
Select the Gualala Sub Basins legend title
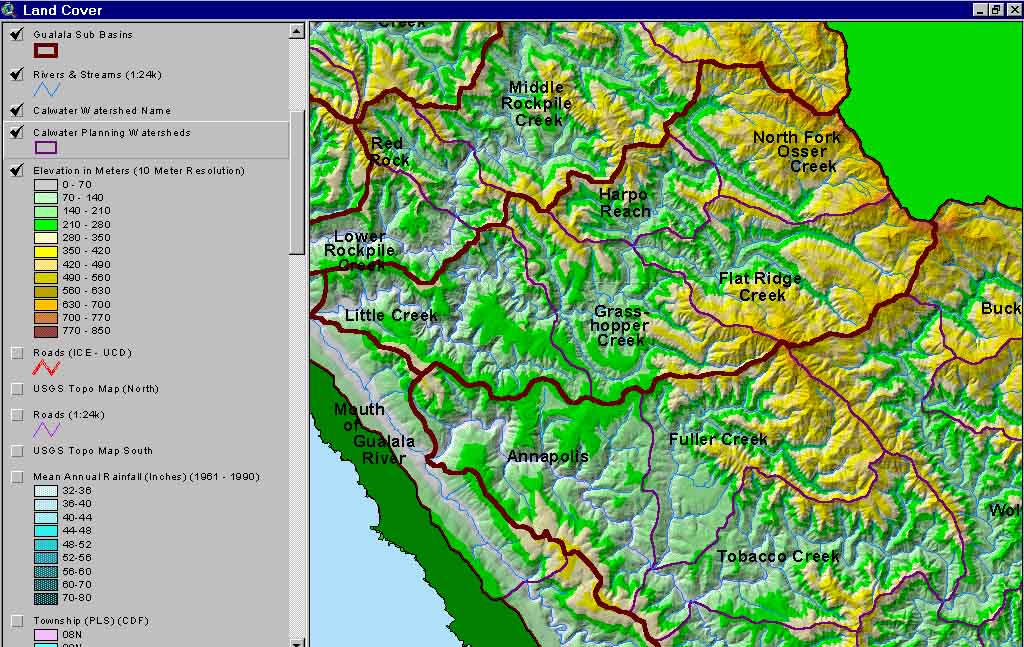pos(83,35)
